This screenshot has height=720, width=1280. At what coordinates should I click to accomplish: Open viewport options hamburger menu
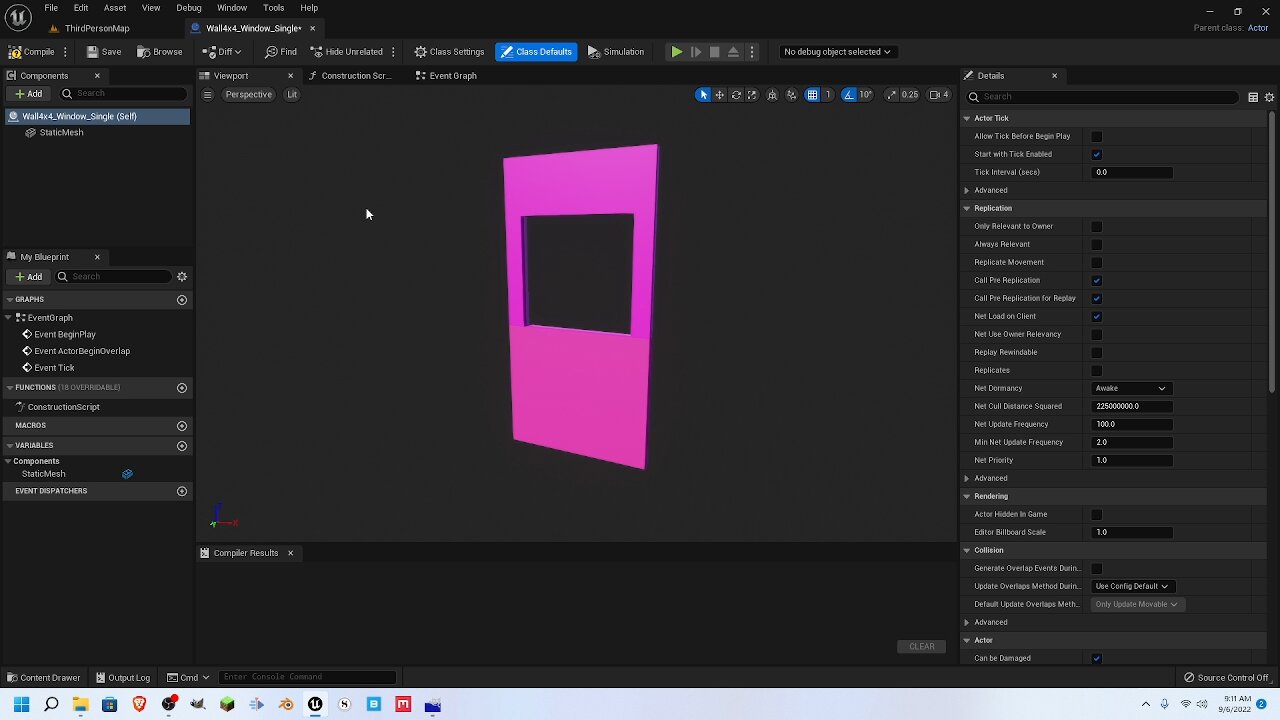point(207,95)
